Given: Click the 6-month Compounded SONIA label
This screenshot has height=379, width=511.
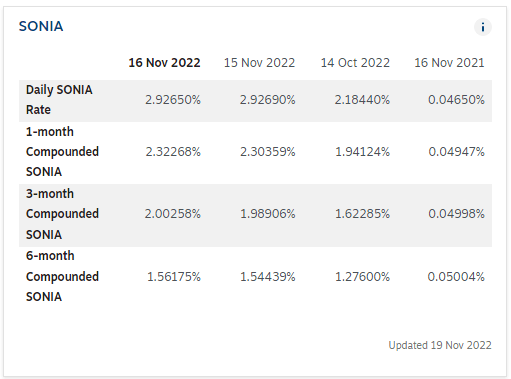Looking at the screenshot, I should click(62, 276).
